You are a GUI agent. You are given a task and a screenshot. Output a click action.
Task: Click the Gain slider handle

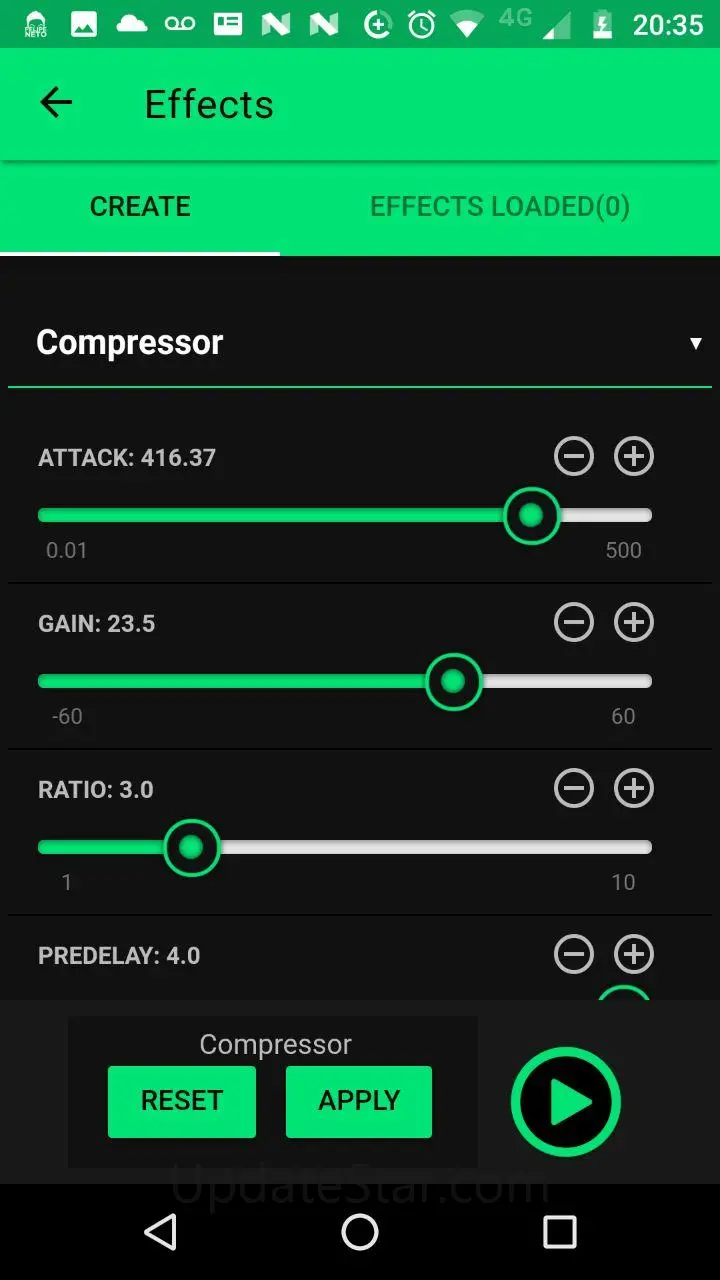[453, 681]
